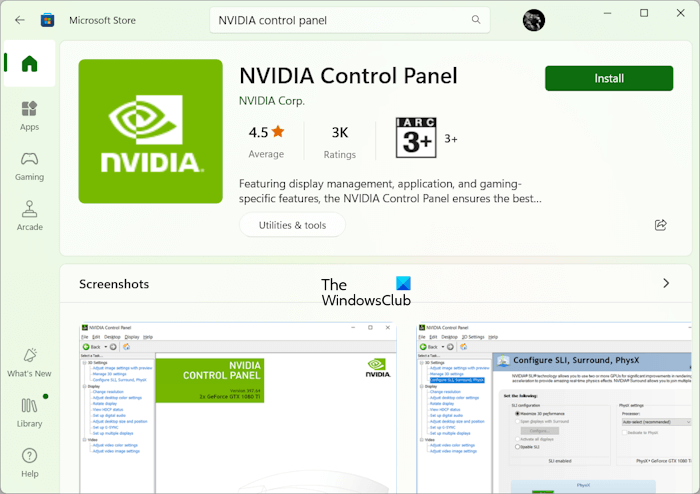Viewport: 700px width, 494px height.
Task: Click the NVIDIA app logo tile
Action: [x=150, y=131]
